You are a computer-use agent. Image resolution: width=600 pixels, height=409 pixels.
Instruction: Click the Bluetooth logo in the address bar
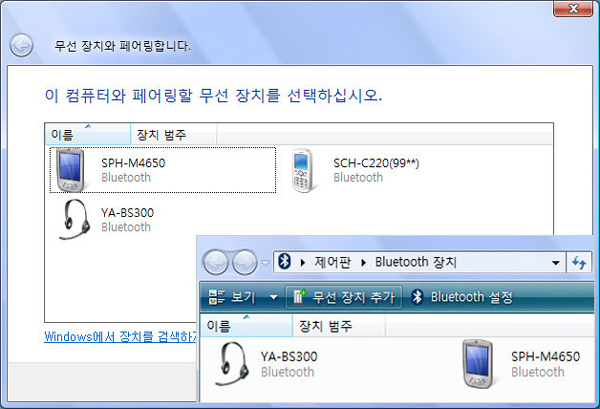284,262
